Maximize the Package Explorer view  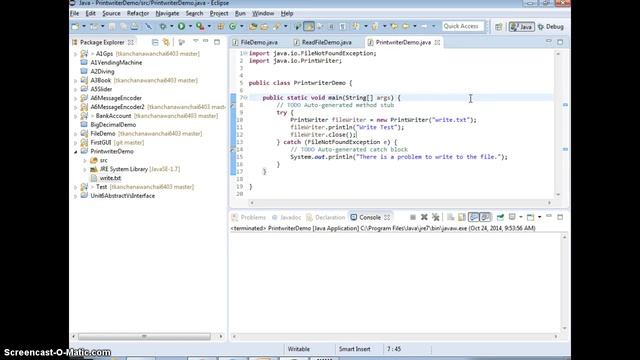coord(217,42)
